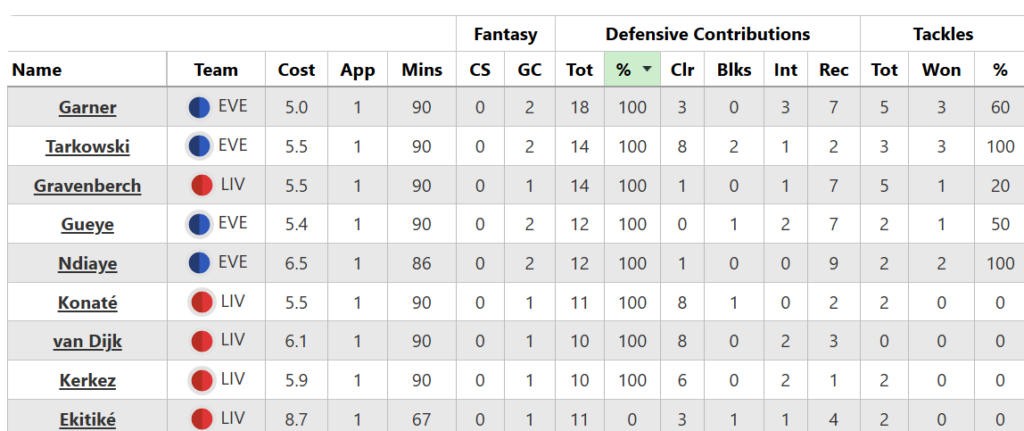Click Garner's Everton team badge icon

(x=199, y=107)
